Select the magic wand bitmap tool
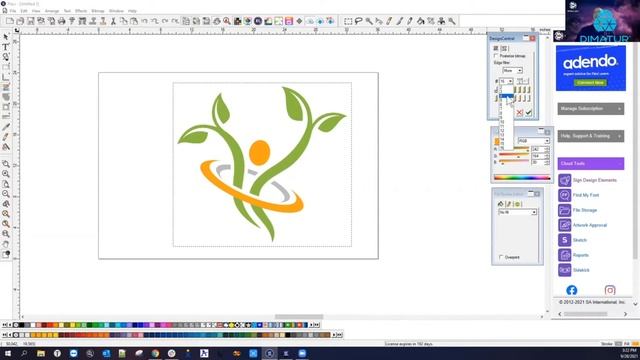This screenshot has width=640, height=360. pos(369,21)
